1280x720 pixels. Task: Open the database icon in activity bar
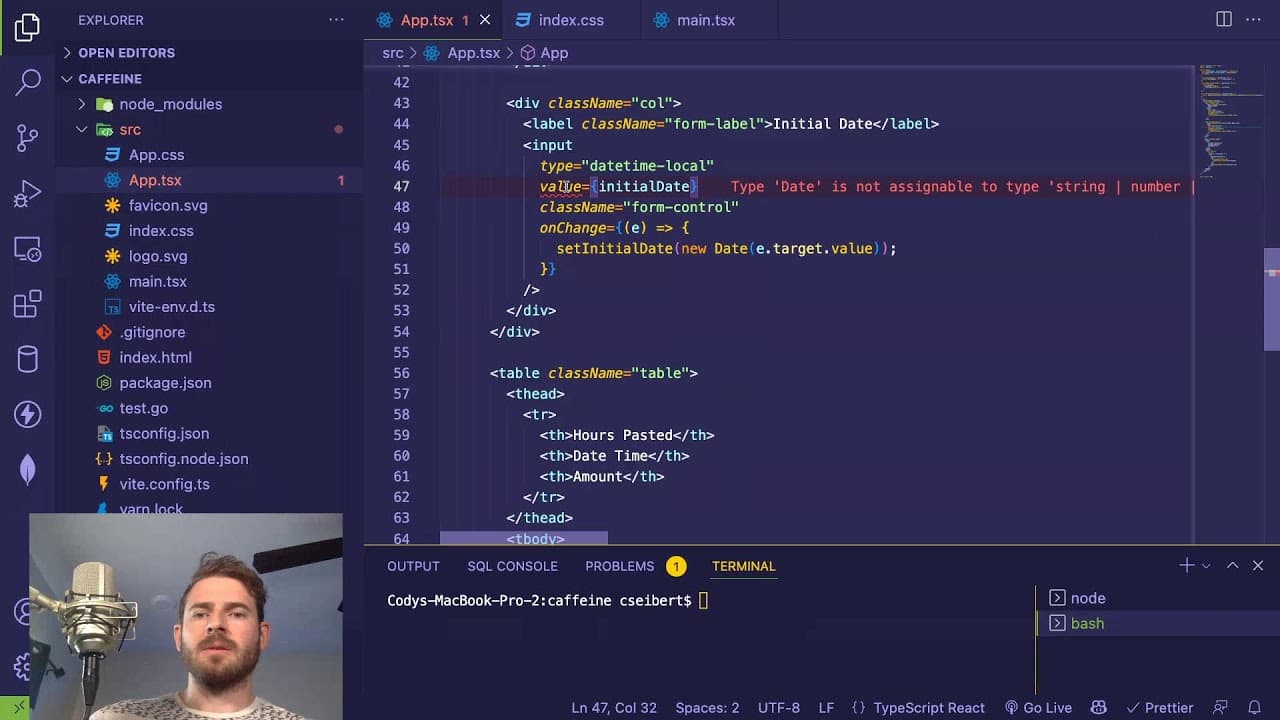(x=28, y=358)
